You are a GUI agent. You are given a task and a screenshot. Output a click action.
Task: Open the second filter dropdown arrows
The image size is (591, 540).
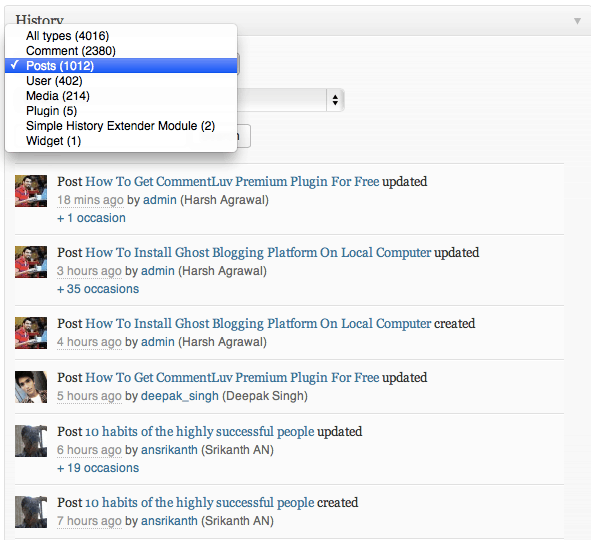pyautogui.click(x=335, y=100)
